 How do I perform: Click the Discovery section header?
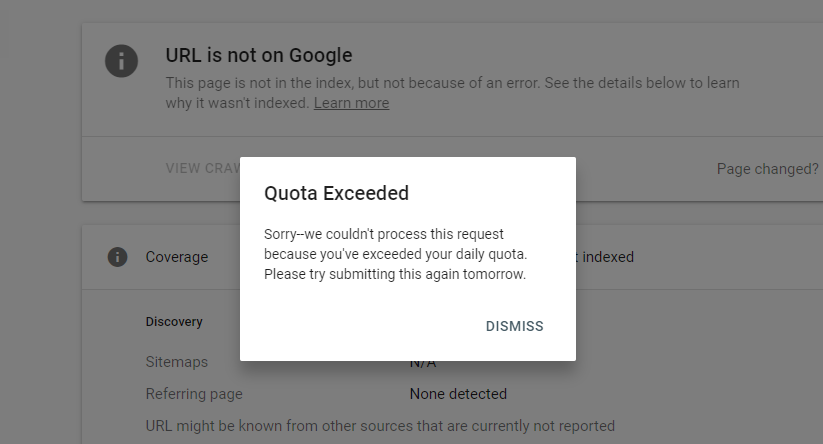point(174,322)
